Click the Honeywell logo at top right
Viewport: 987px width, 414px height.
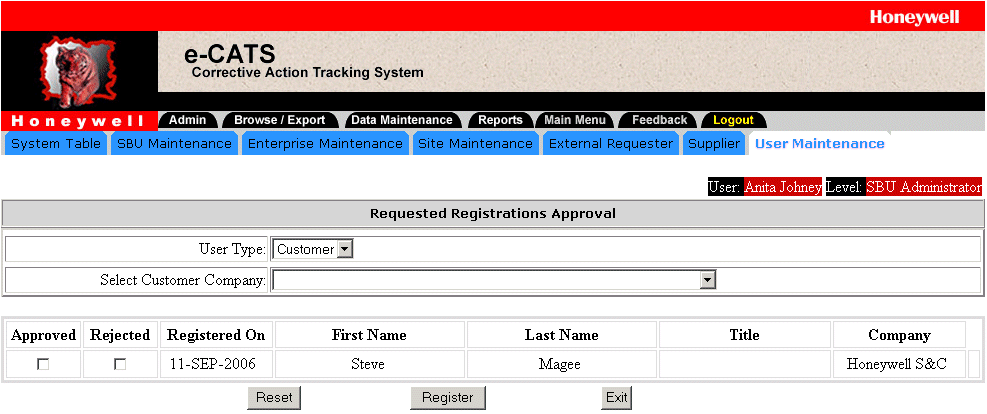tap(914, 17)
